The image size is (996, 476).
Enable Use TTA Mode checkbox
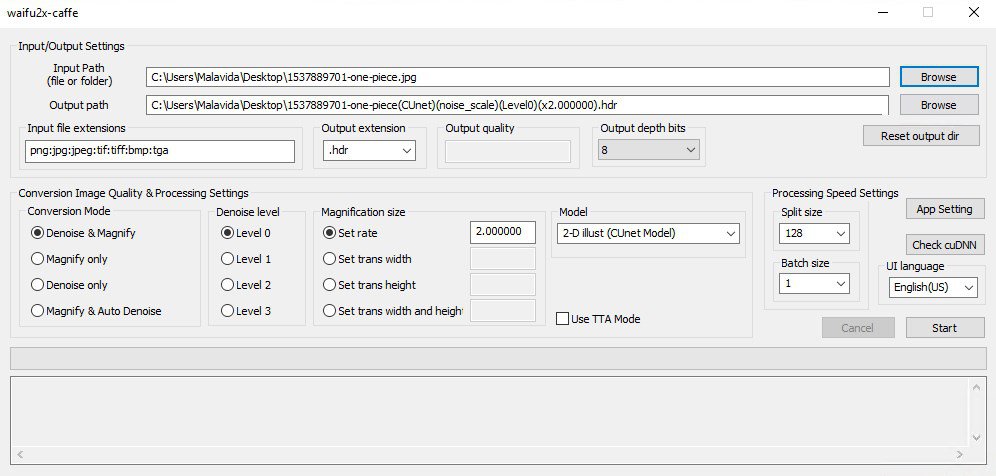563,319
